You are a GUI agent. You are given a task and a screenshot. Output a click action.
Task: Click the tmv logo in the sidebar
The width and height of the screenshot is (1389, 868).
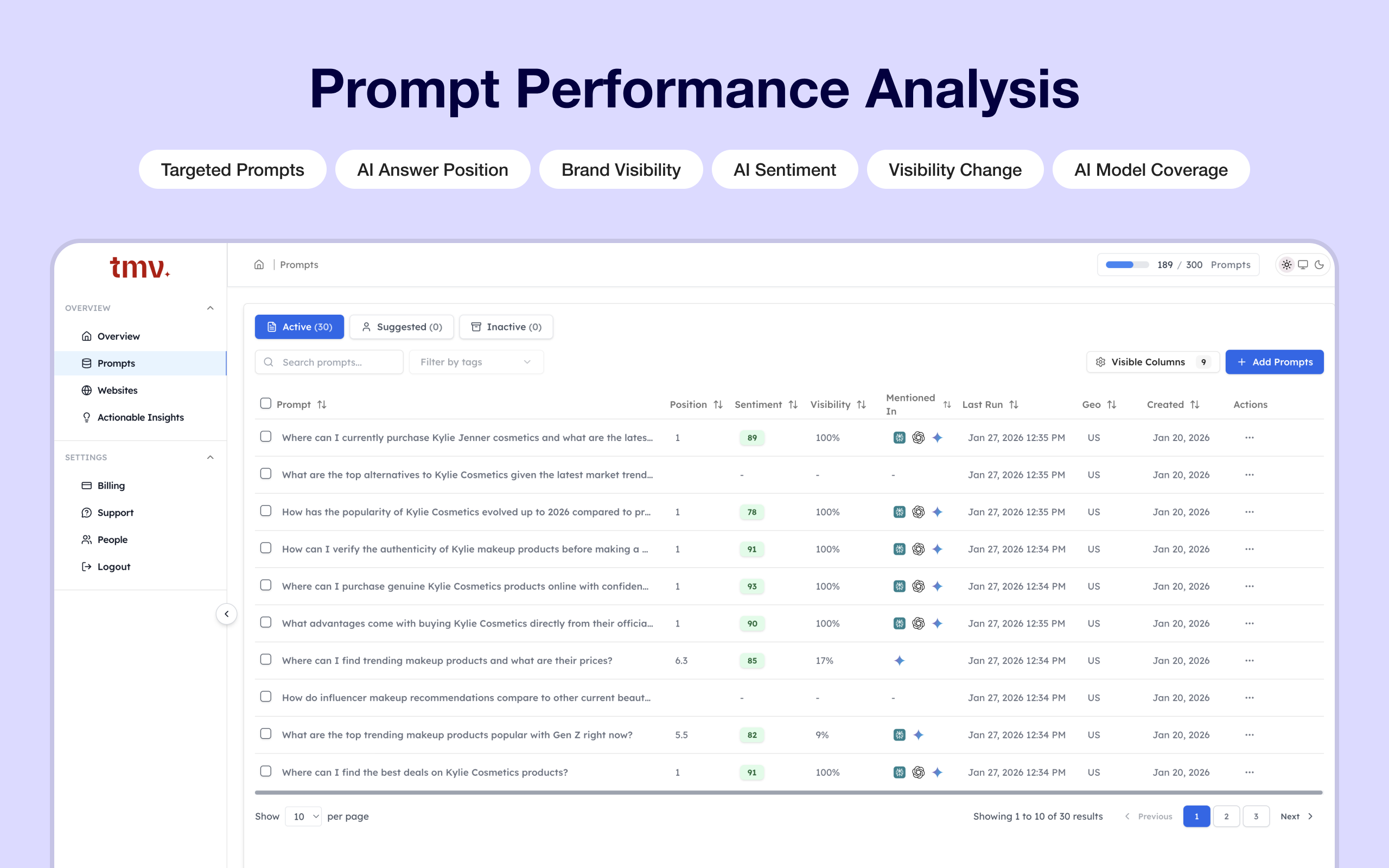click(x=139, y=267)
